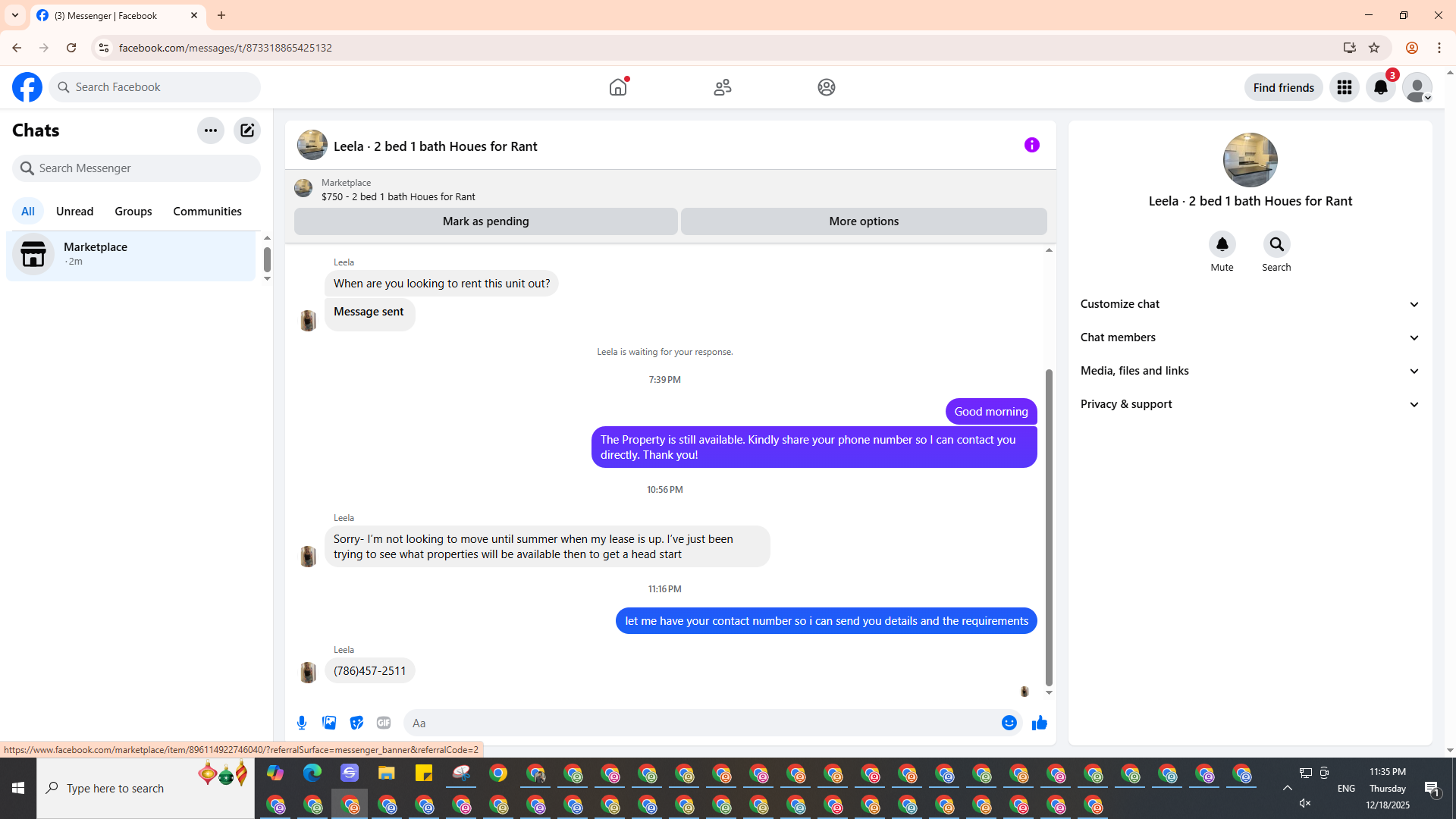Expand the Chat members section

[1250, 337]
